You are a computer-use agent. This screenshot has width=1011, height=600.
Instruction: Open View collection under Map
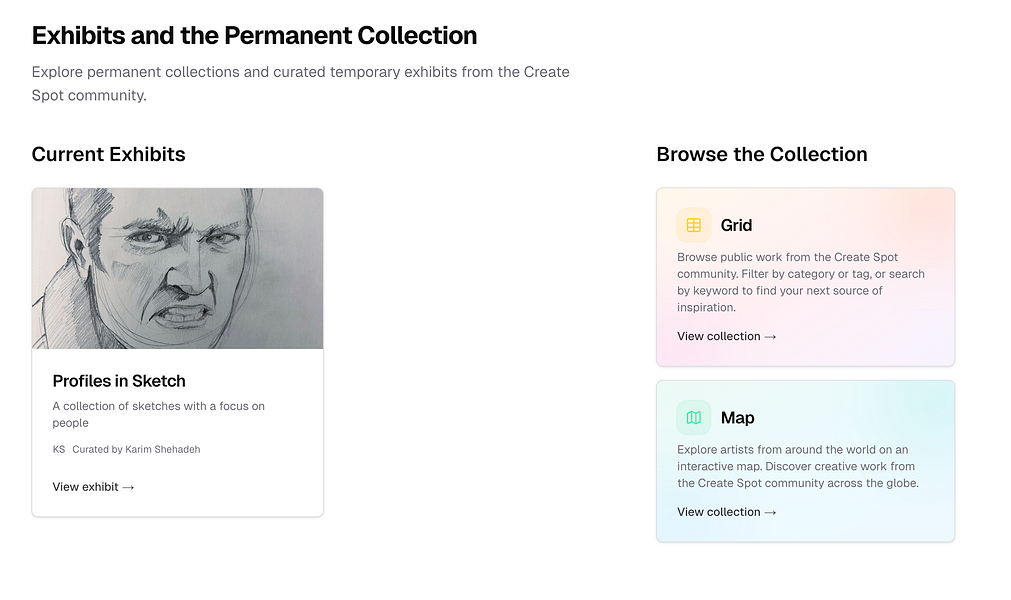[x=719, y=512]
